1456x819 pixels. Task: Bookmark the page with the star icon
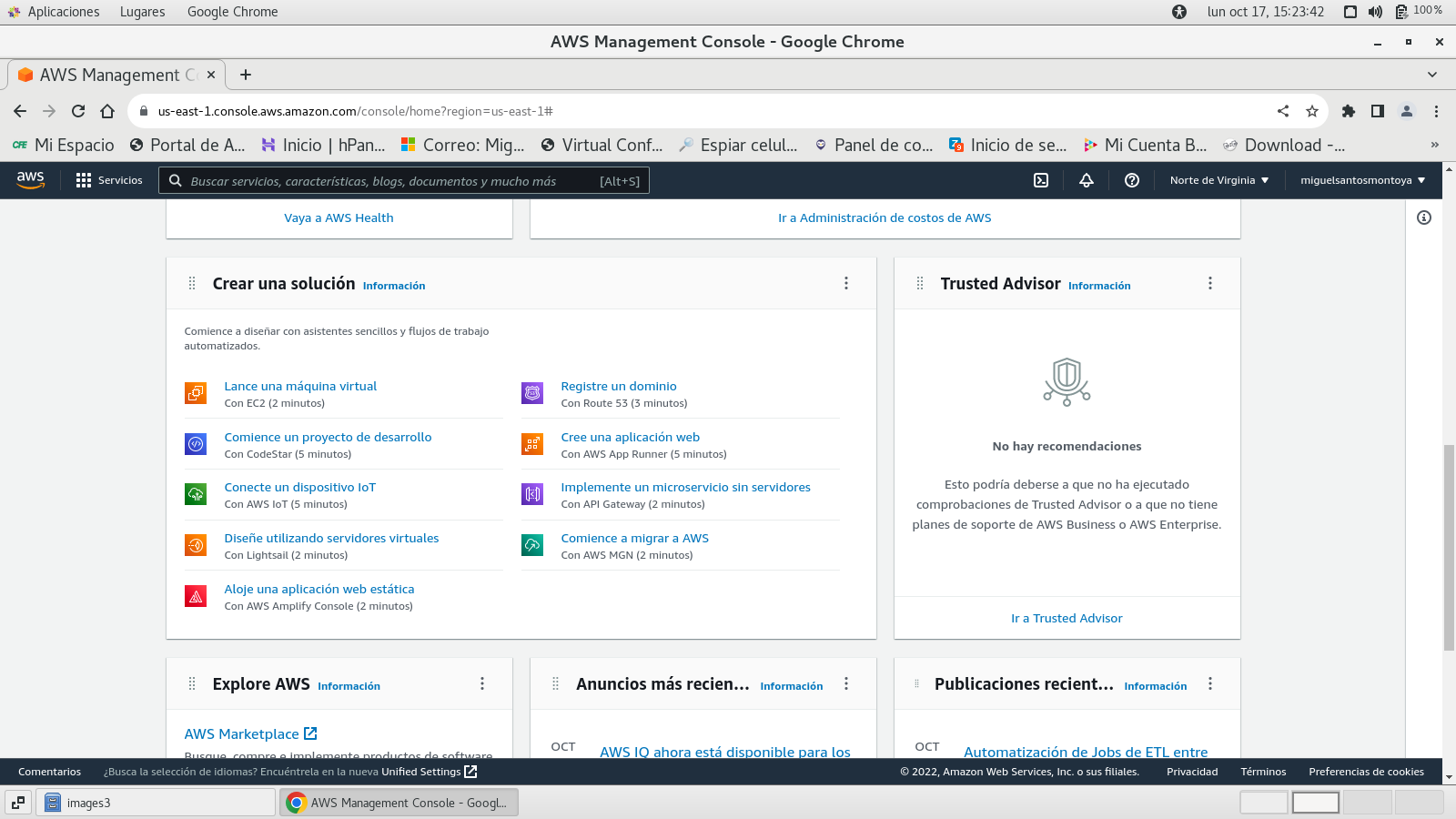point(1312,111)
